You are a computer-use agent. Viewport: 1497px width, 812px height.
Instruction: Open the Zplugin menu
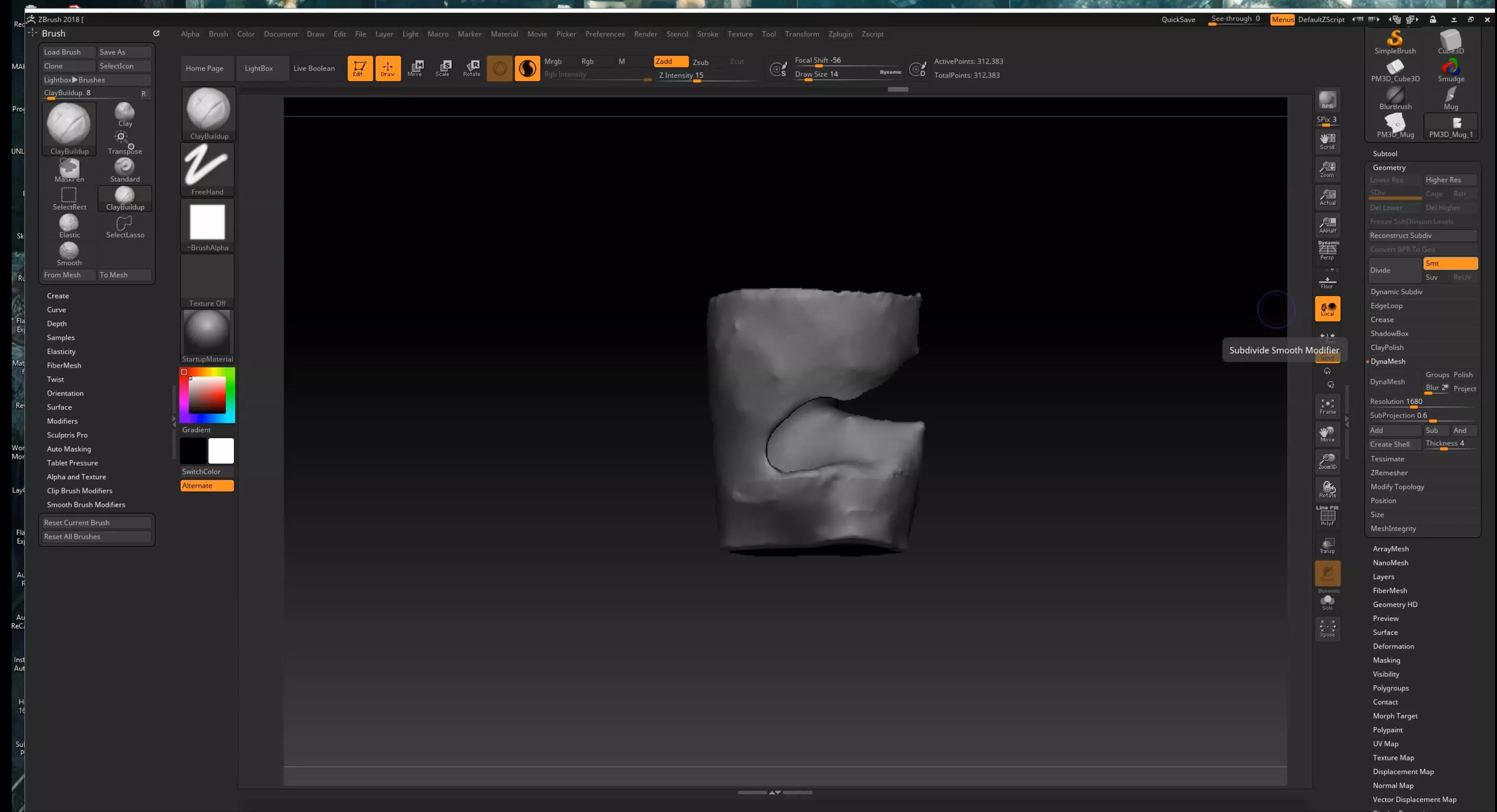click(x=840, y=34)
